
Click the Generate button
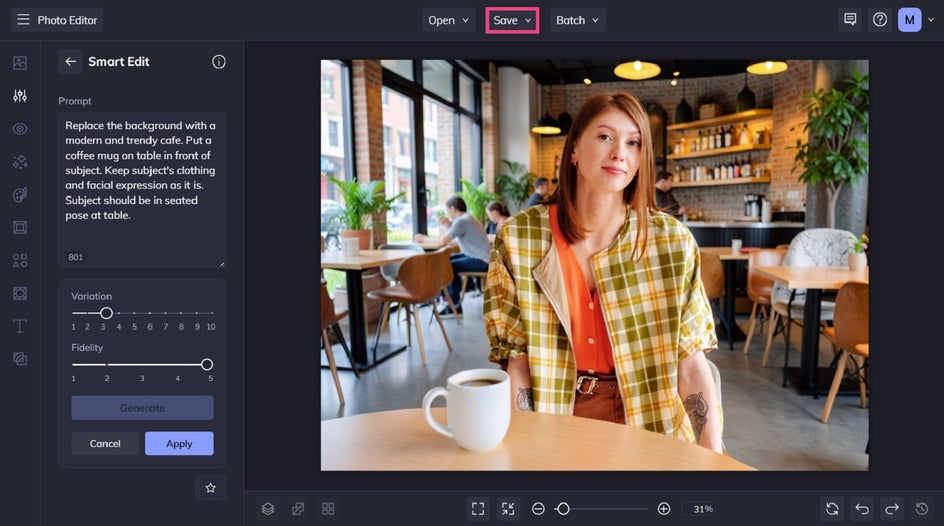pos(142,407)
